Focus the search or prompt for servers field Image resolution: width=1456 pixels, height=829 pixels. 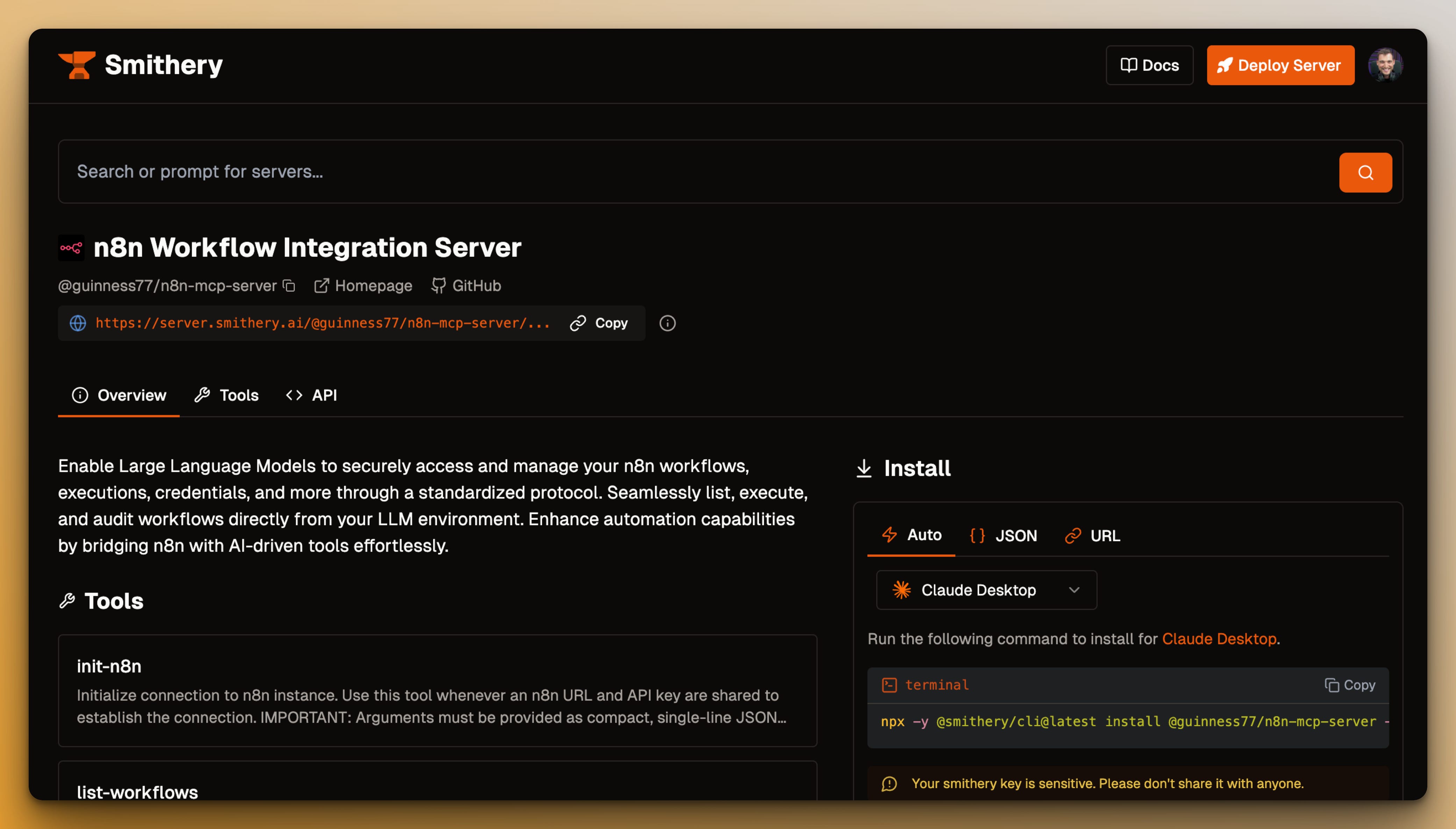click(x=683, y=171)
